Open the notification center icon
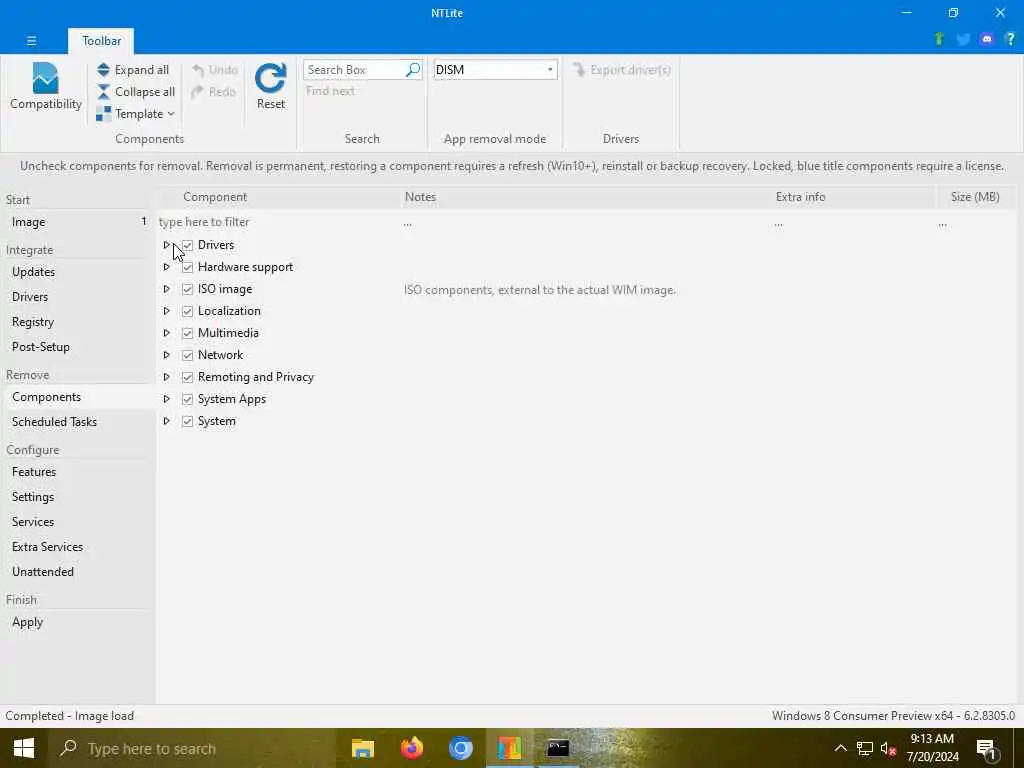The width and height of the screenshot is (1024, 768). tap(986, 750)
